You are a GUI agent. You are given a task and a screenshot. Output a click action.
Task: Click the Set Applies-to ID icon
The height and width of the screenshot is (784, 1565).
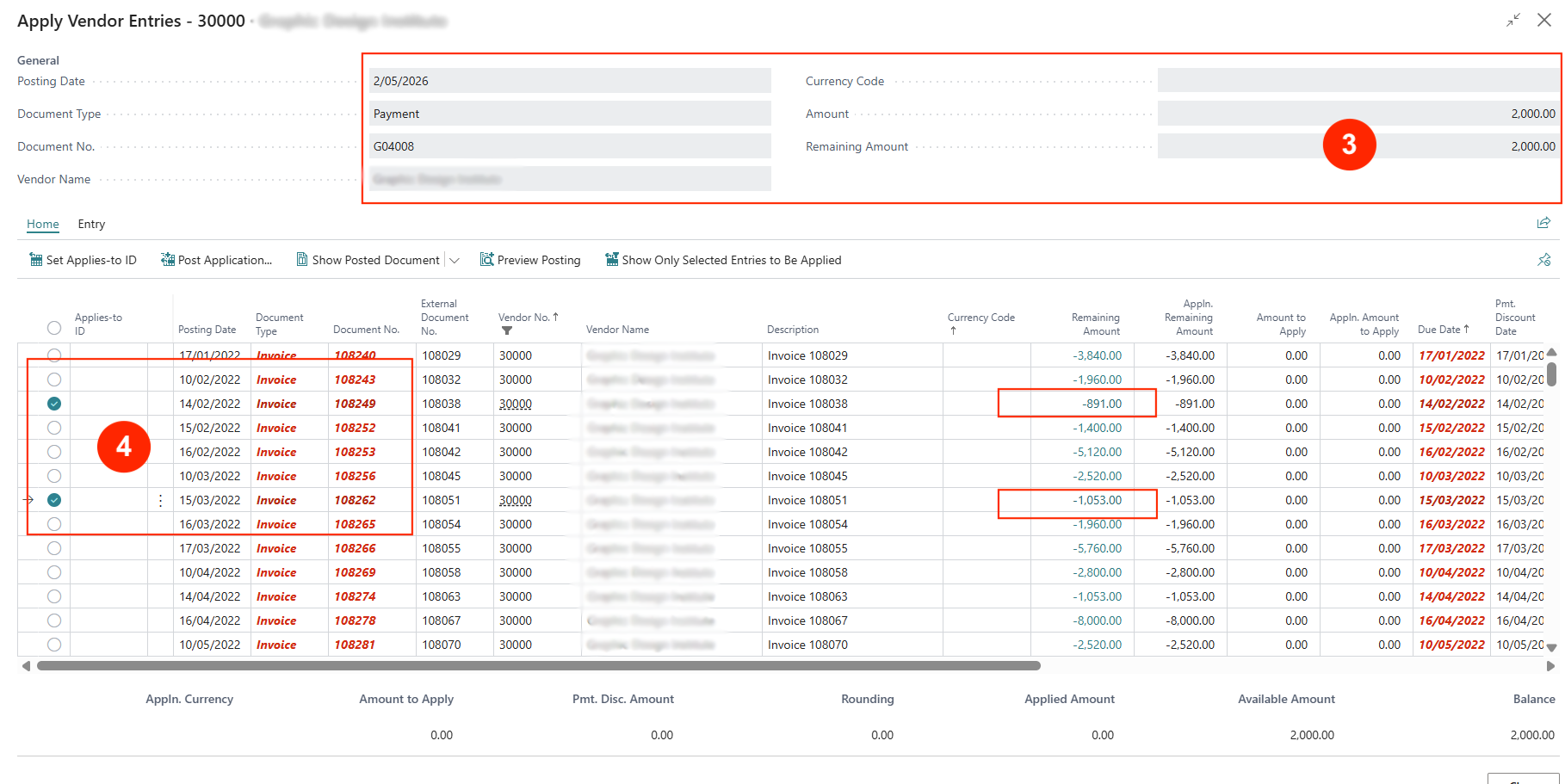(36, 260)
